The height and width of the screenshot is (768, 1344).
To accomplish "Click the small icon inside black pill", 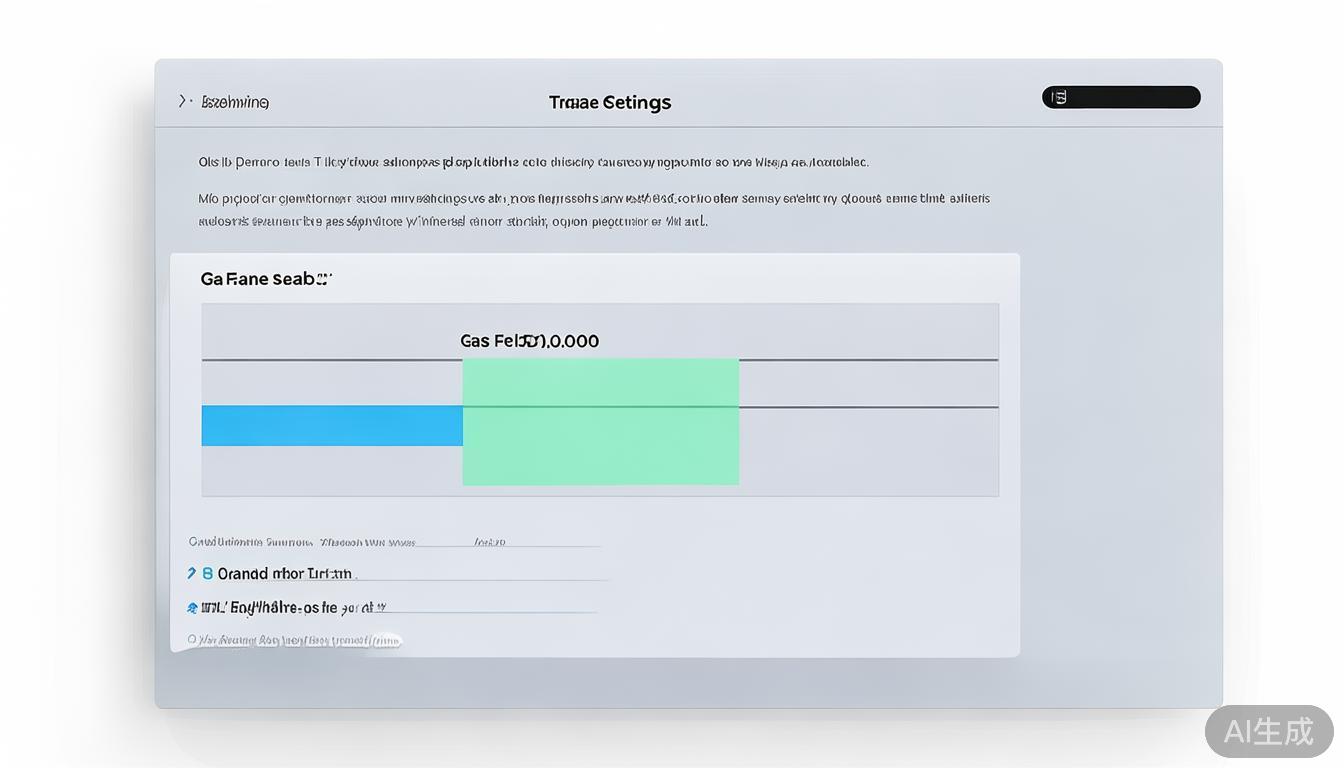I will [x=1060, y=97].
